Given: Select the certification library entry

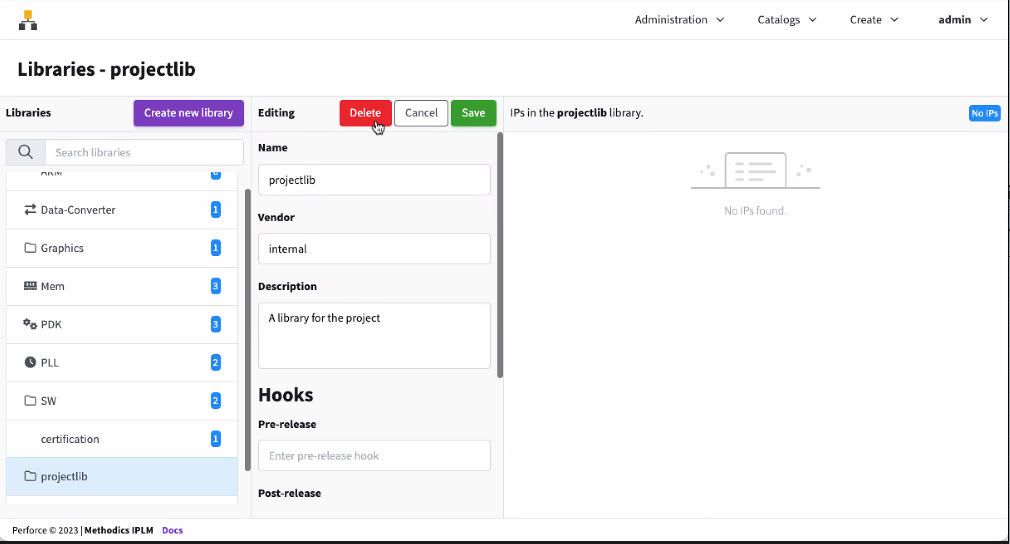Looking at the screenshot, I should tap(70, 439).
